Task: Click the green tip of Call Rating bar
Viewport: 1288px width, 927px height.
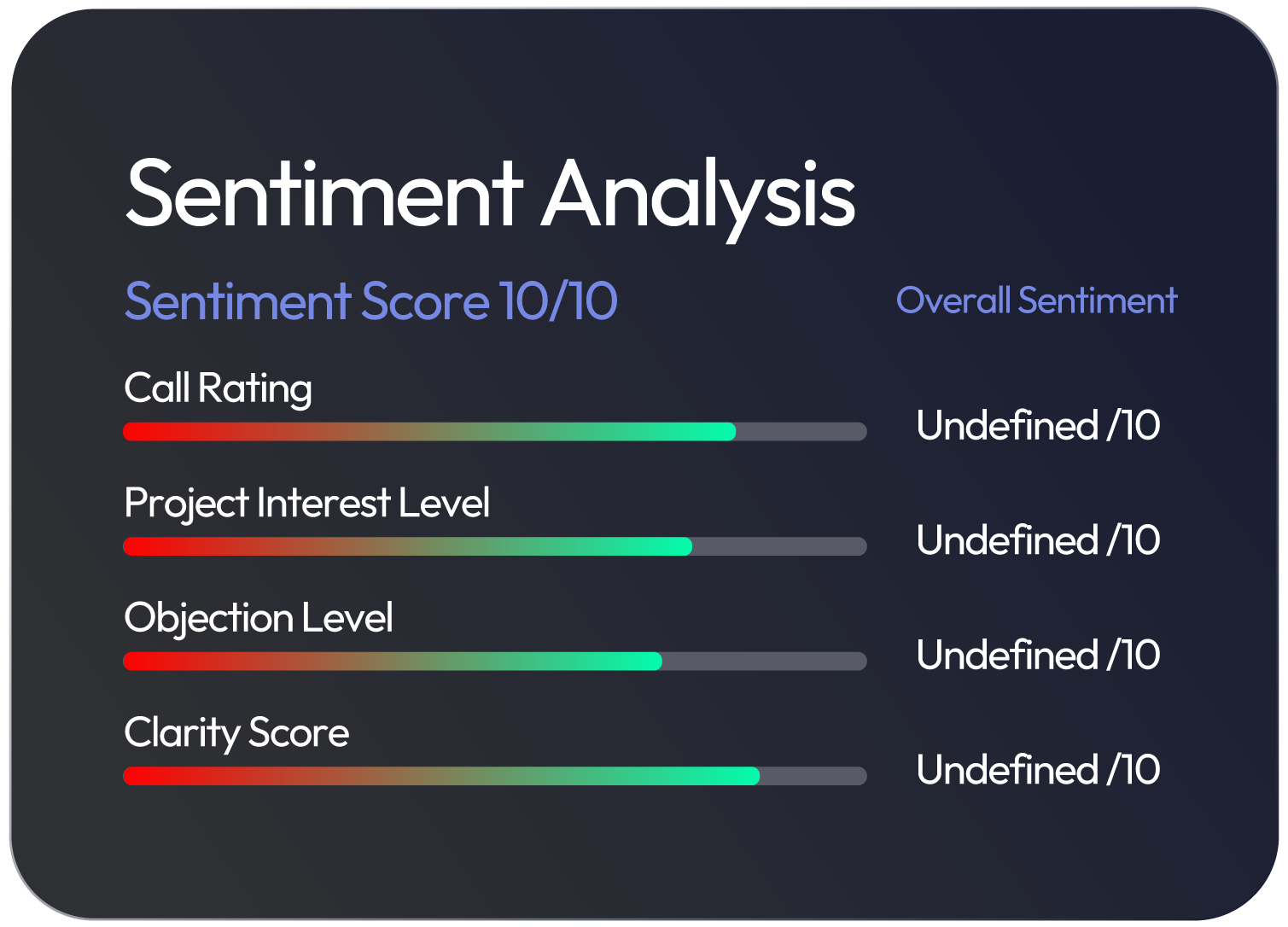Action: pyautogui.click(x=726, y=432)
